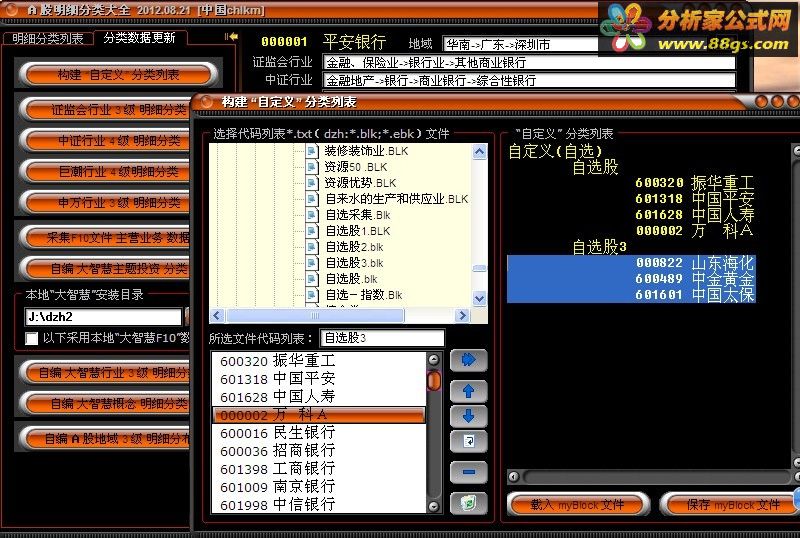Switch to the 分类数据更新 tab

[x=139, y=38]
